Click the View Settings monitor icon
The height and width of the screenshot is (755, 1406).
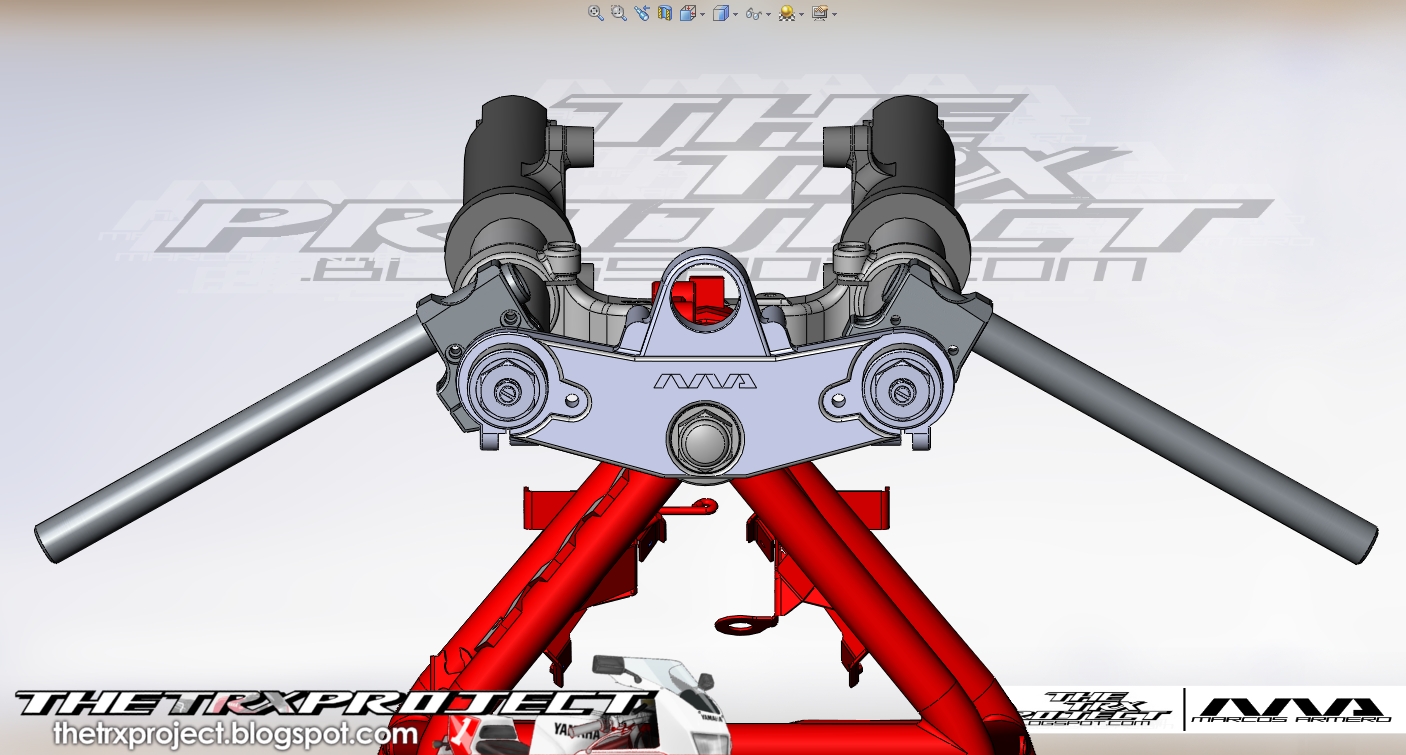(x=820, y=13)
